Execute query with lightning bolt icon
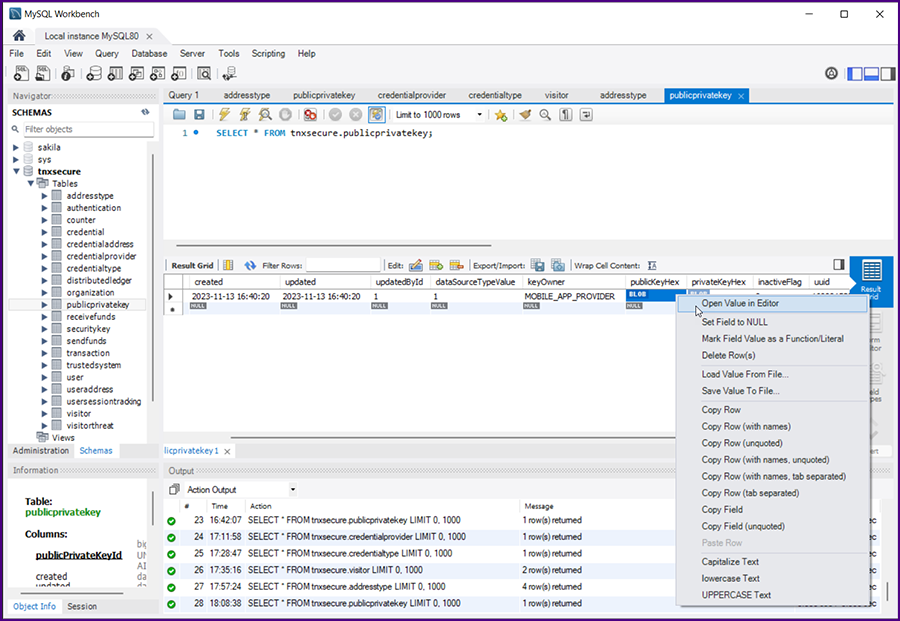 click(x=224, y=115)
